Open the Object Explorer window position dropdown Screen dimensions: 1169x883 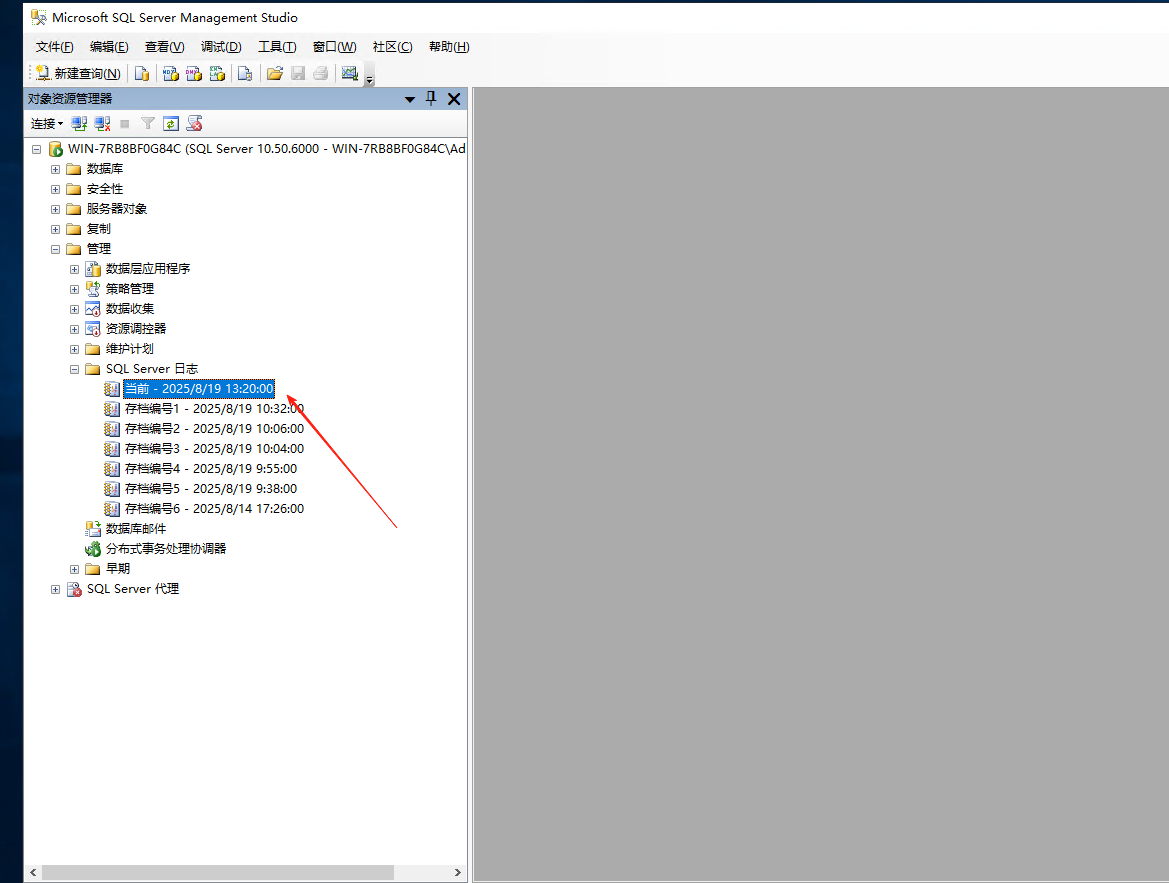click(x=409, y=99)
